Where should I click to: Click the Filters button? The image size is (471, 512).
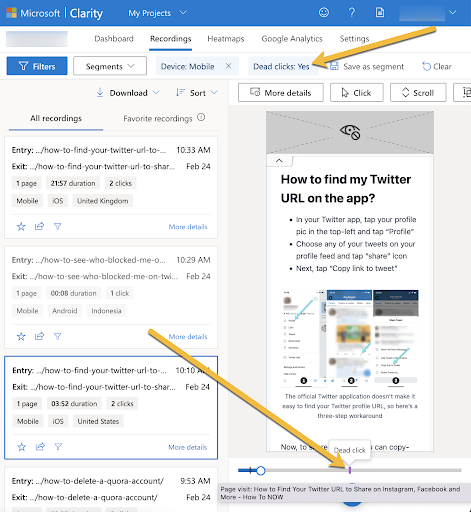click(x=37, y=66)
